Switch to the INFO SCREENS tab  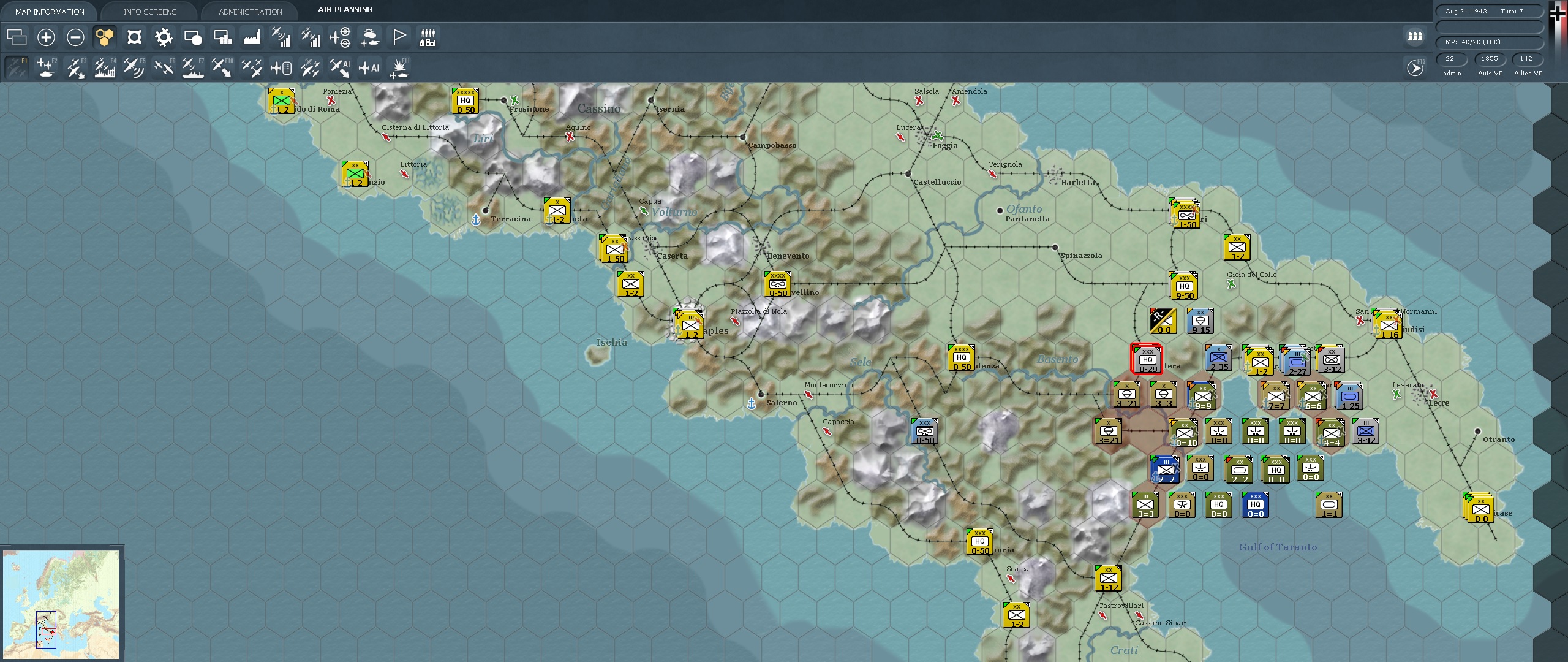coord(149,11)
